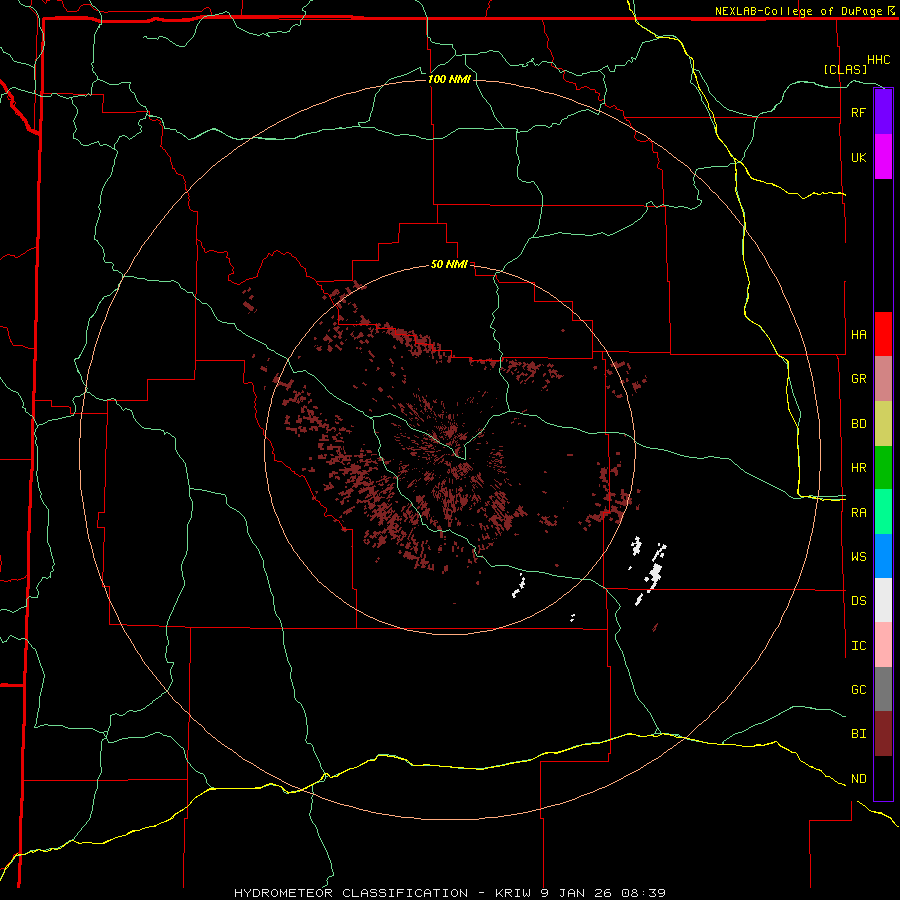Click the BI brown legend swatch
Screen dimensions: 900x900
[x=883, y=734]
